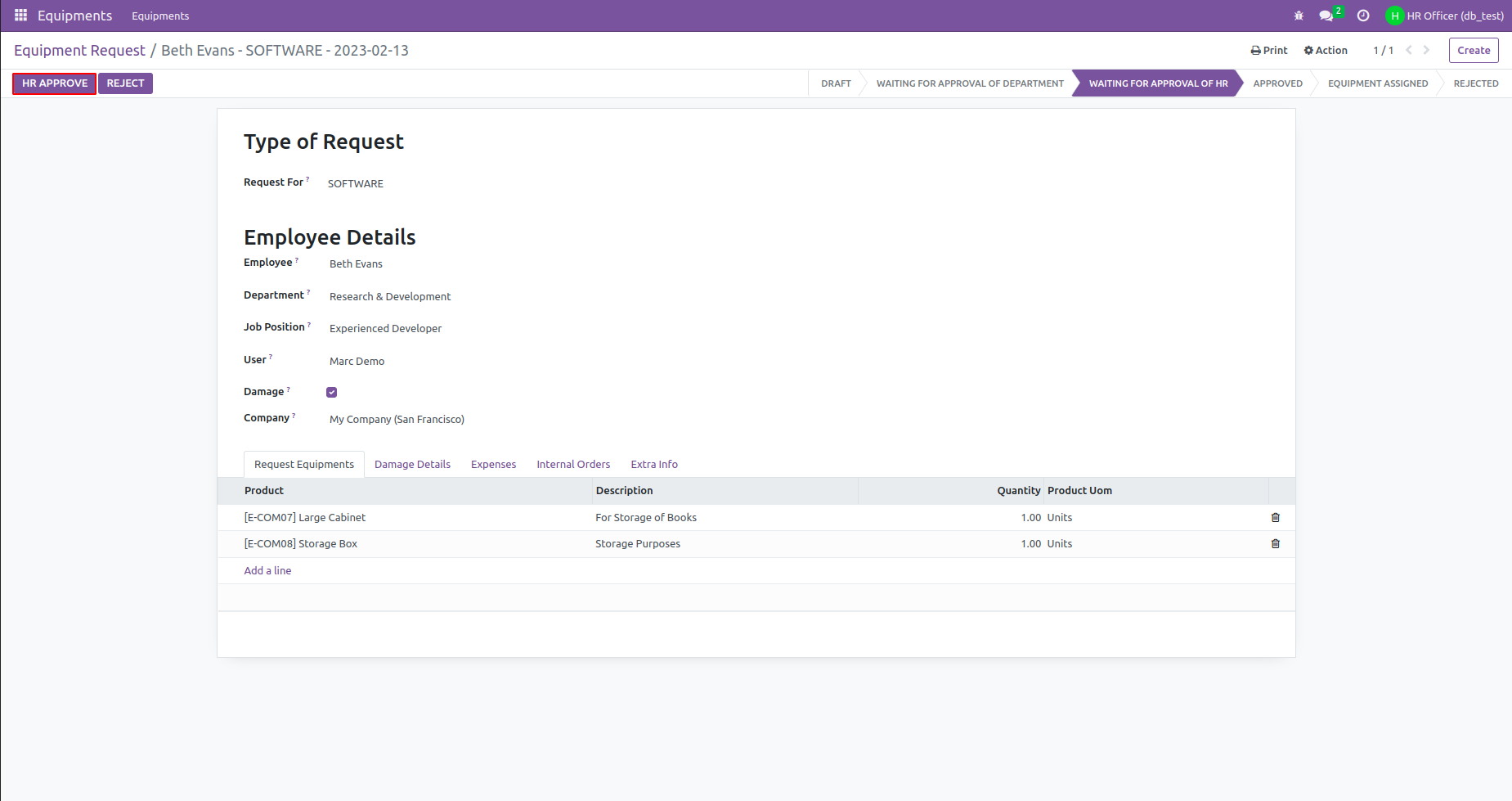Click the Reject button
1512x801 pixels.
125,83
